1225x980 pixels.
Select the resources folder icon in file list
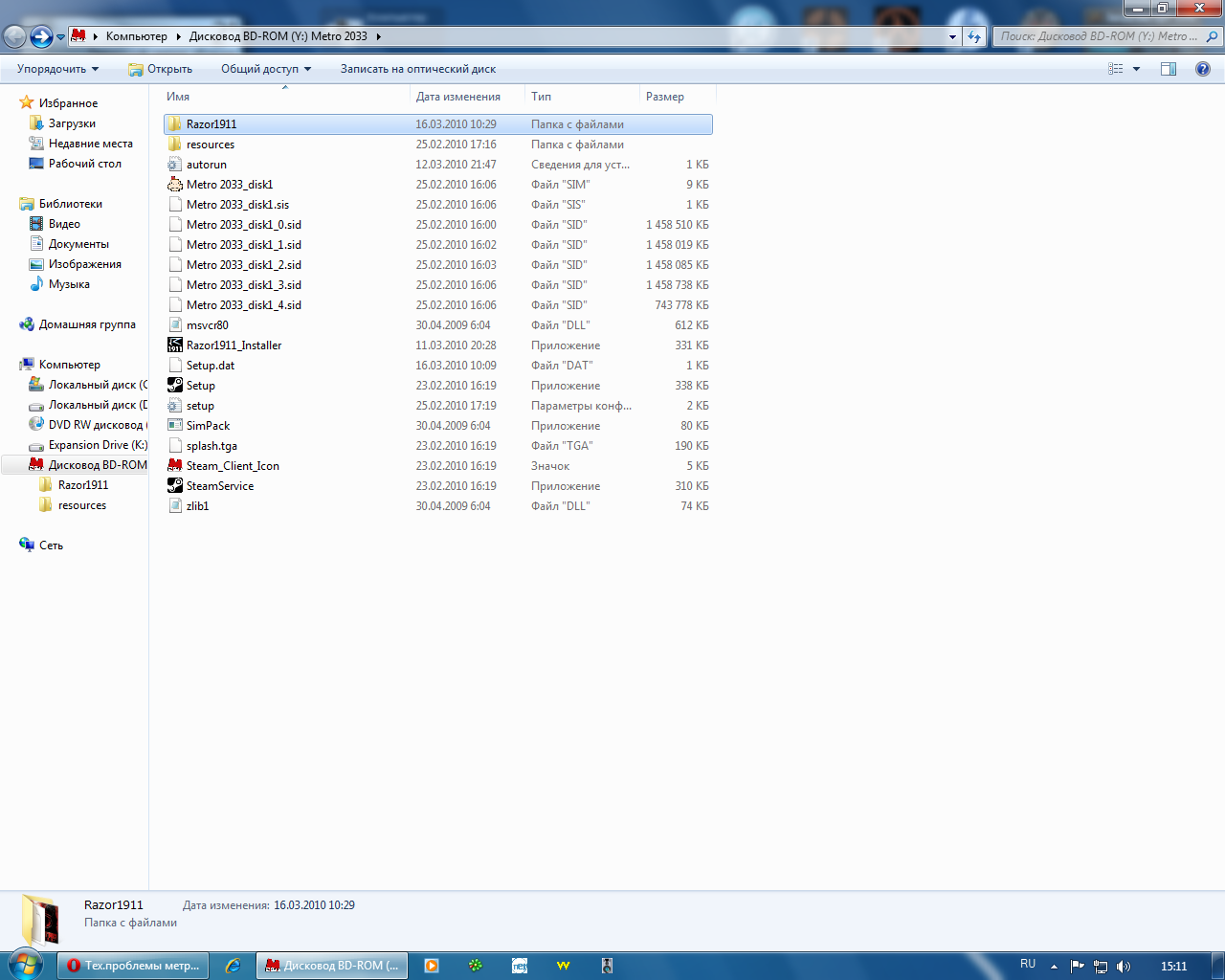(174, 145)
